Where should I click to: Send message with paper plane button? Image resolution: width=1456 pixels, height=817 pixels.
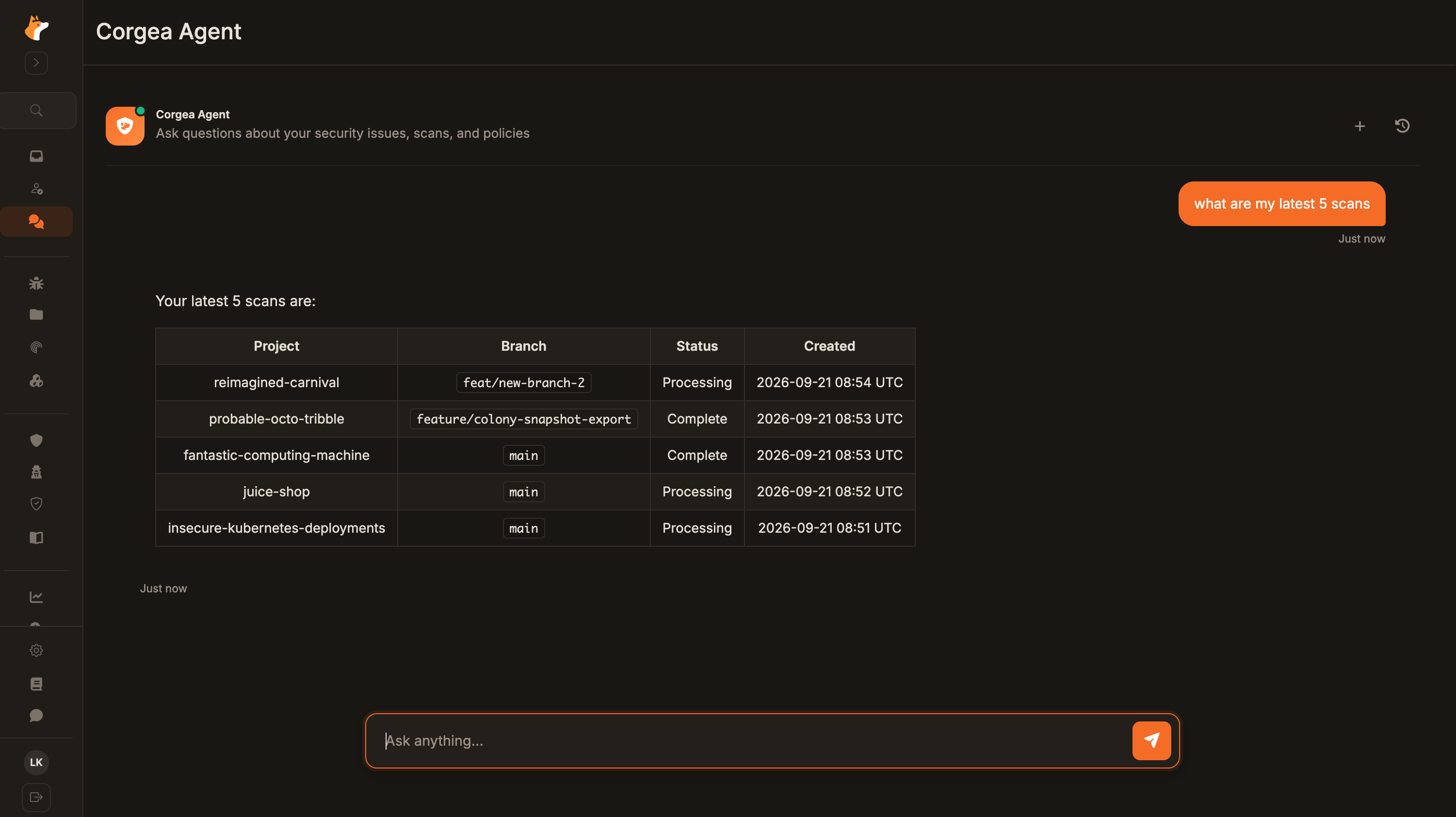click(1151, 741)
